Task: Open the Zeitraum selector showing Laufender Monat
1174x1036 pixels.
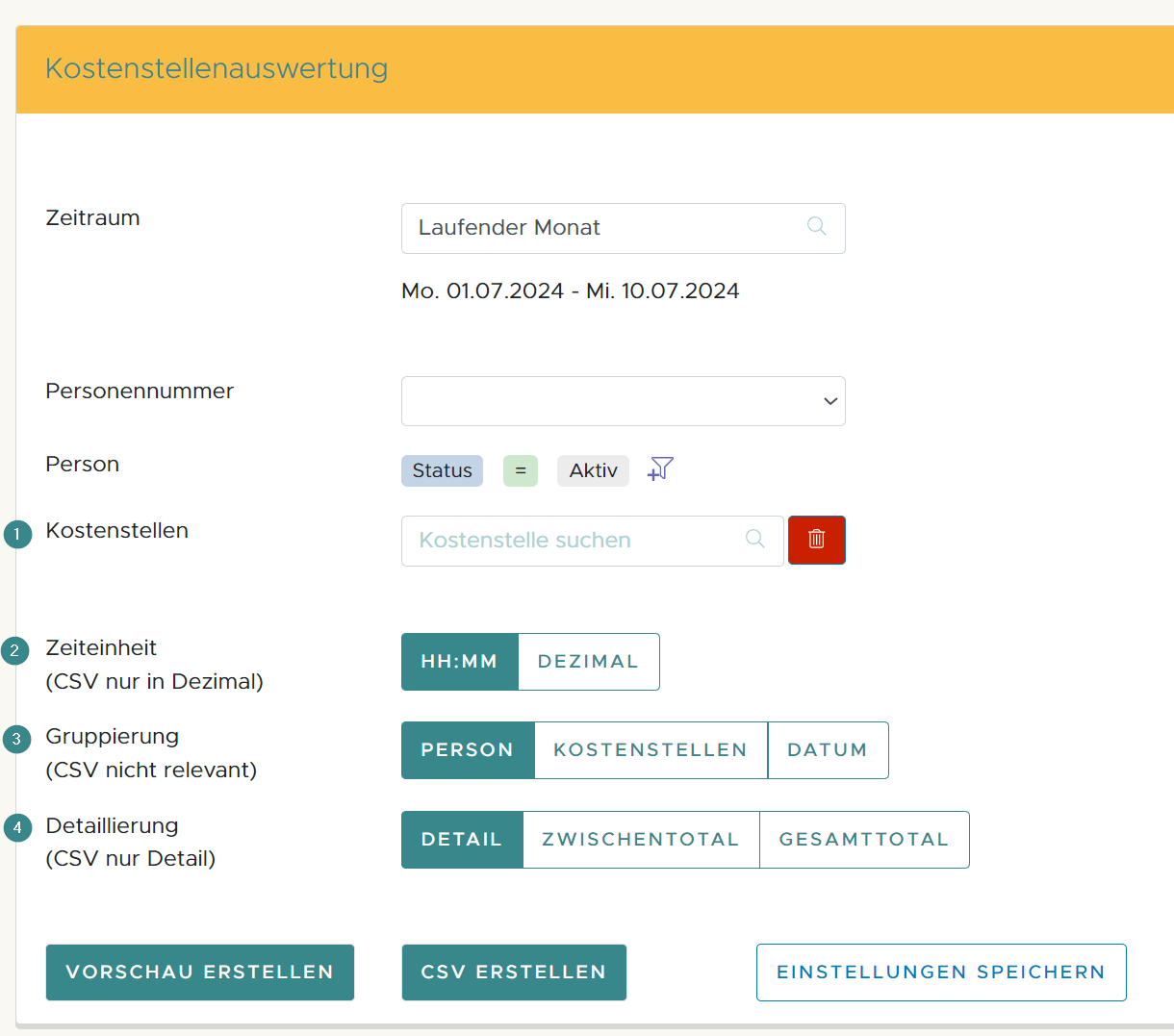Action: pyautogui.click(x=624, y=228)
